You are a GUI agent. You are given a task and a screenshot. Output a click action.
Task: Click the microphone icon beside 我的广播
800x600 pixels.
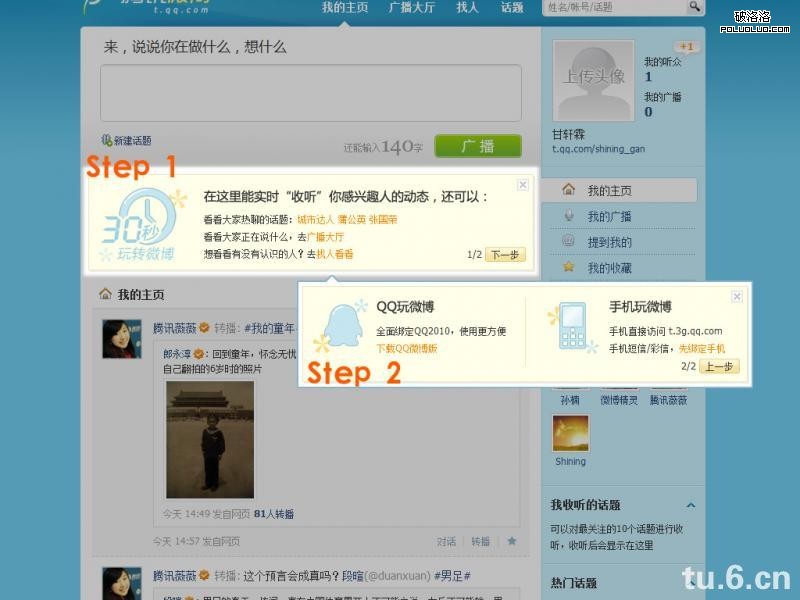coord(568,216)
